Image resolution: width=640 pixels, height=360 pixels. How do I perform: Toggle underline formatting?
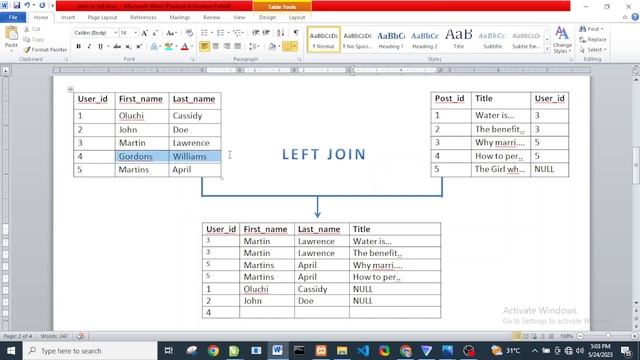point(100,47)
